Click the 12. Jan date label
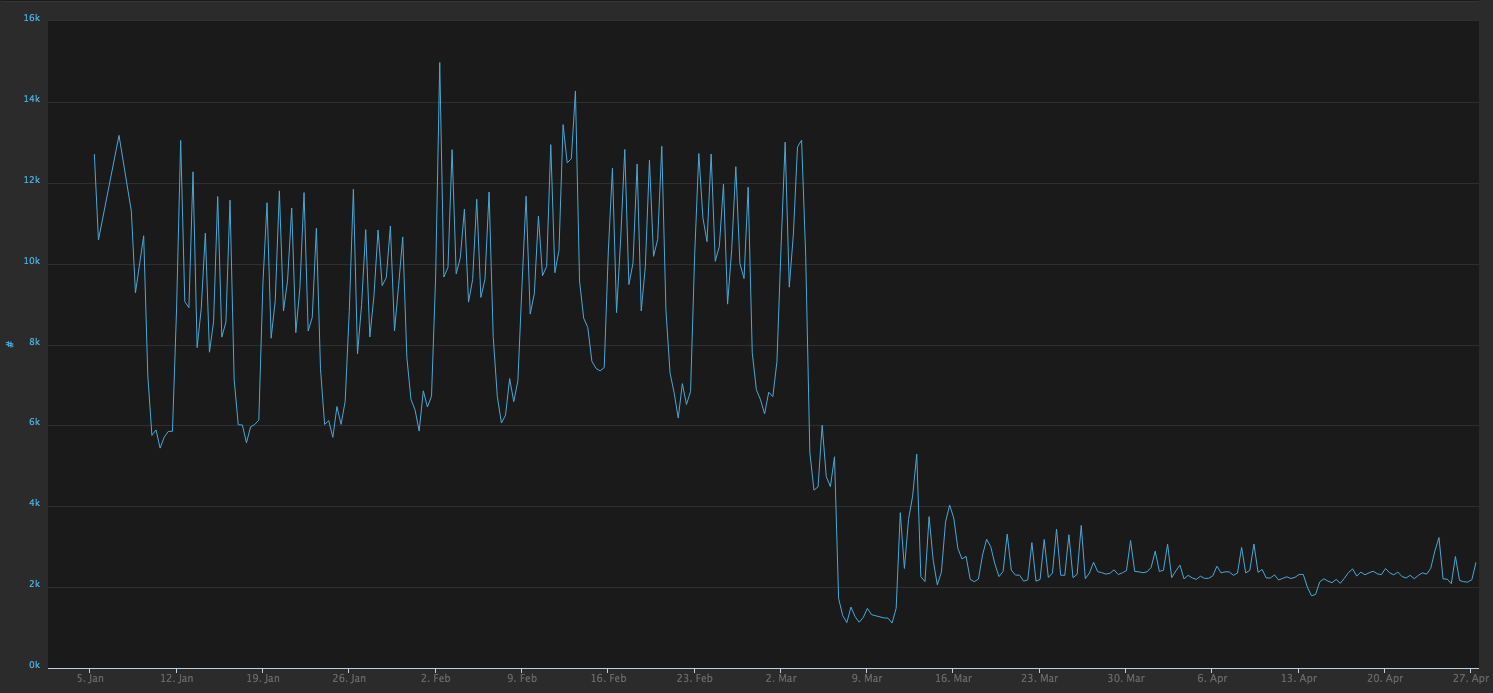 tap(177, 678)
